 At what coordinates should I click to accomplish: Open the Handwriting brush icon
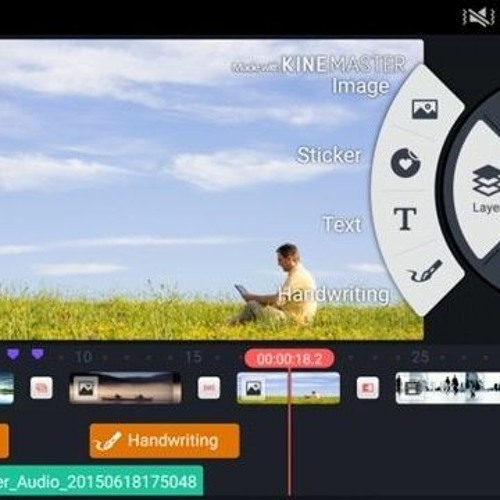tap(425, 271)
